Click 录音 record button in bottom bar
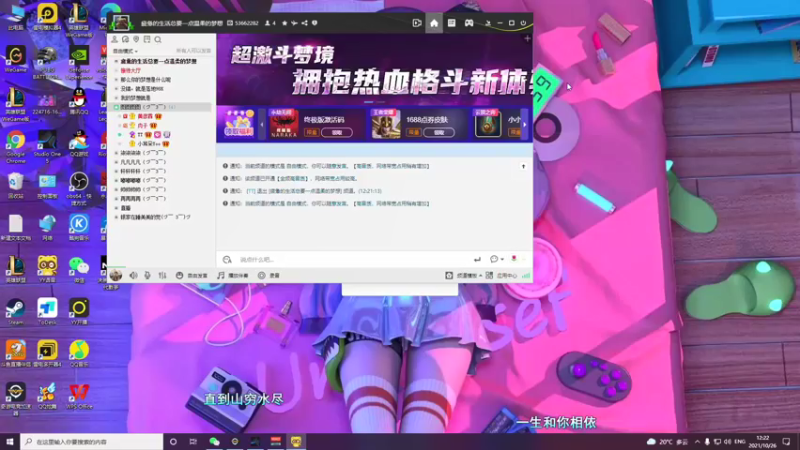The width and height of the screenshot is (800, 450). [x=269, y=276]
